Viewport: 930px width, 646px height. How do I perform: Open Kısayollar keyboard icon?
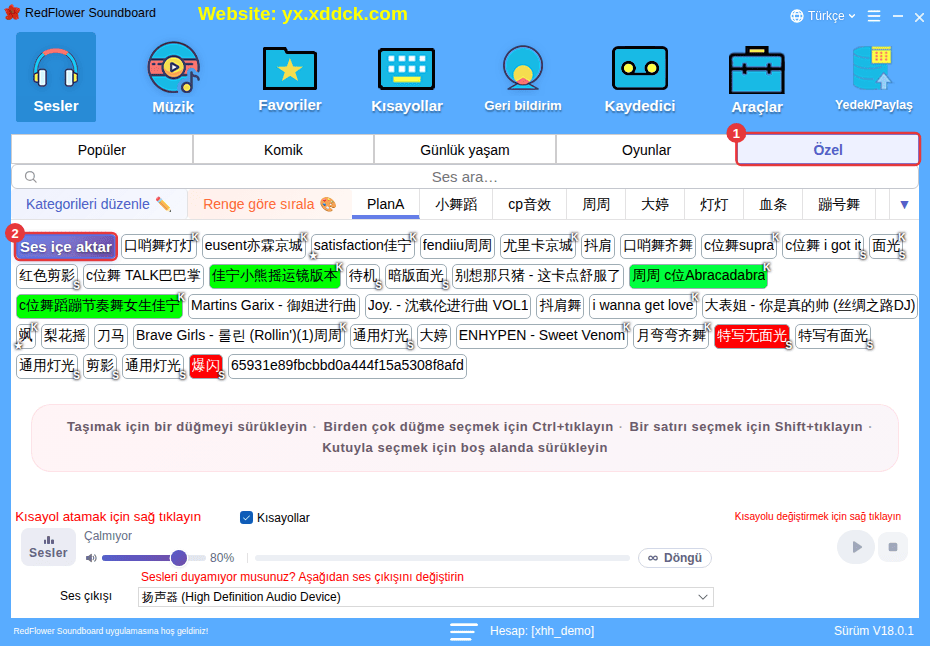(406, 69)
